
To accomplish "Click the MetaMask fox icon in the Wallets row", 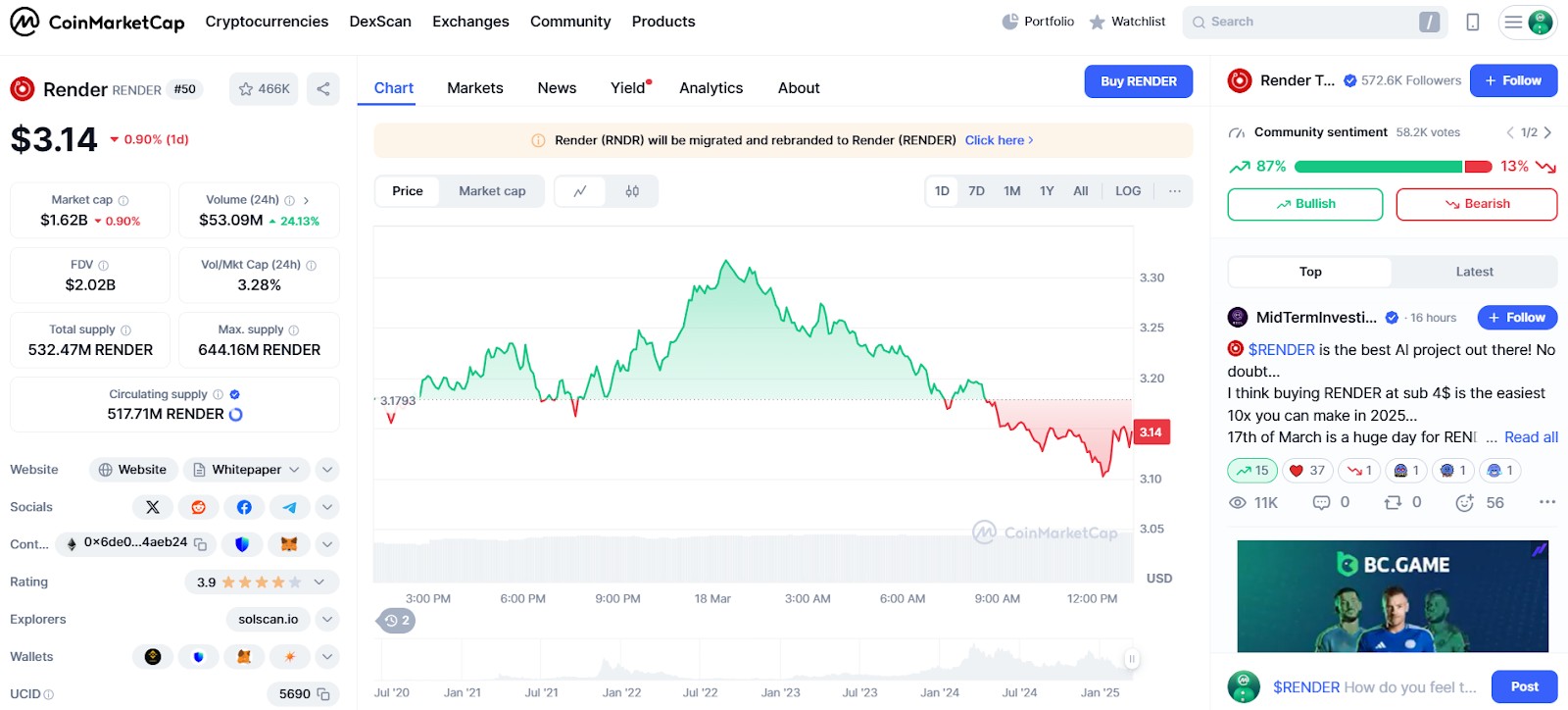I will click(x=244, y=657).
